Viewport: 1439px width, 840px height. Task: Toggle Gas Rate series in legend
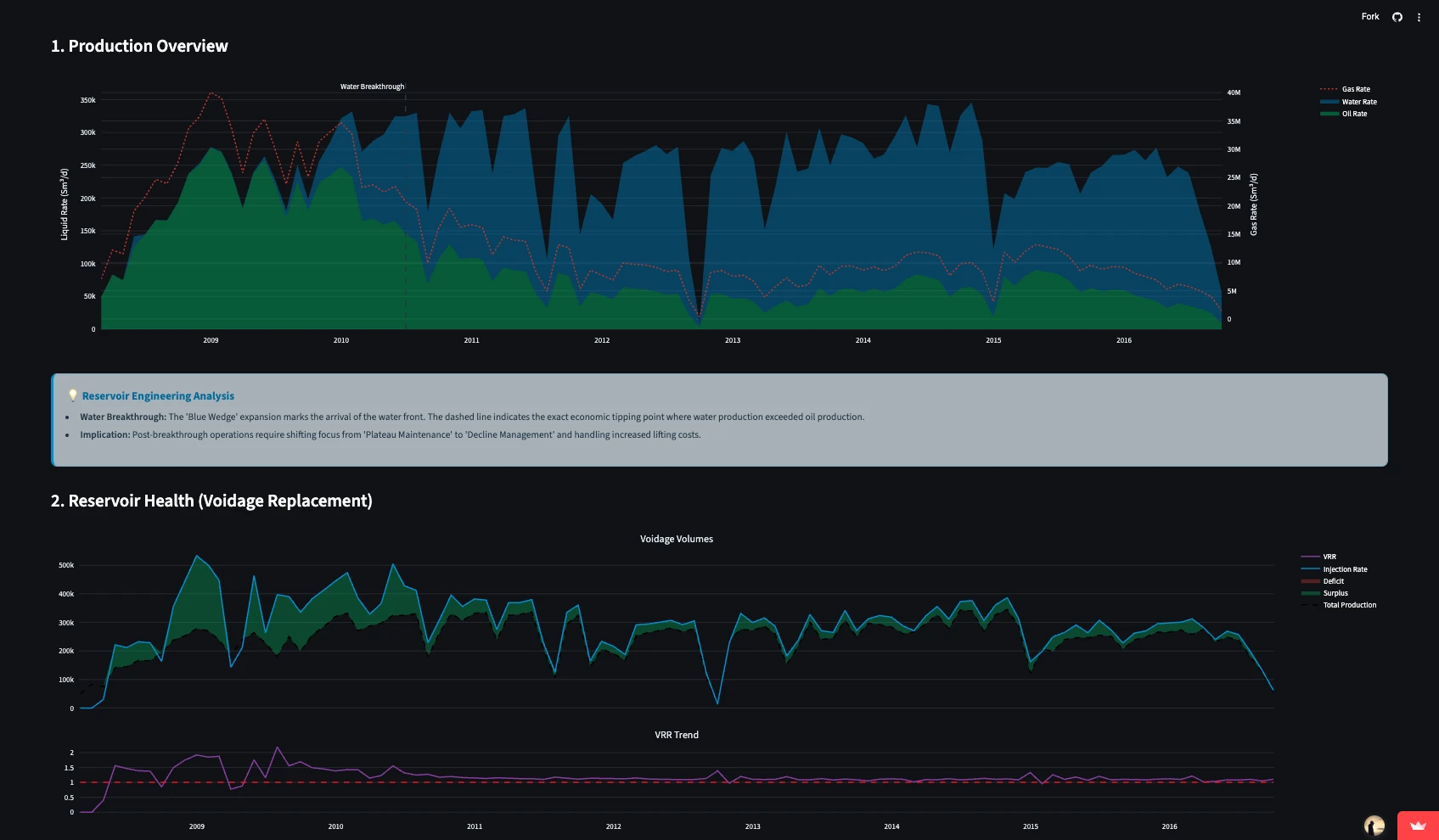(x=1346, y=89)
